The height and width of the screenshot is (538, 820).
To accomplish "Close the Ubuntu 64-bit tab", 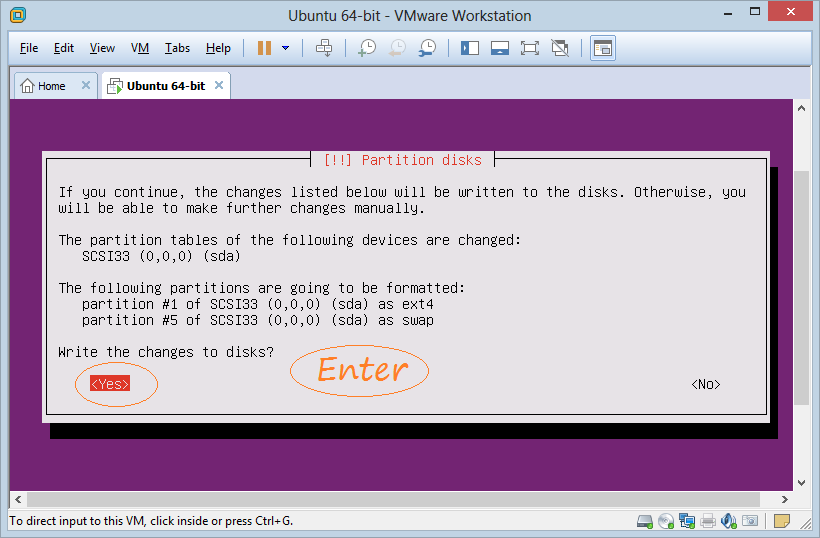I will click(219, 85).
